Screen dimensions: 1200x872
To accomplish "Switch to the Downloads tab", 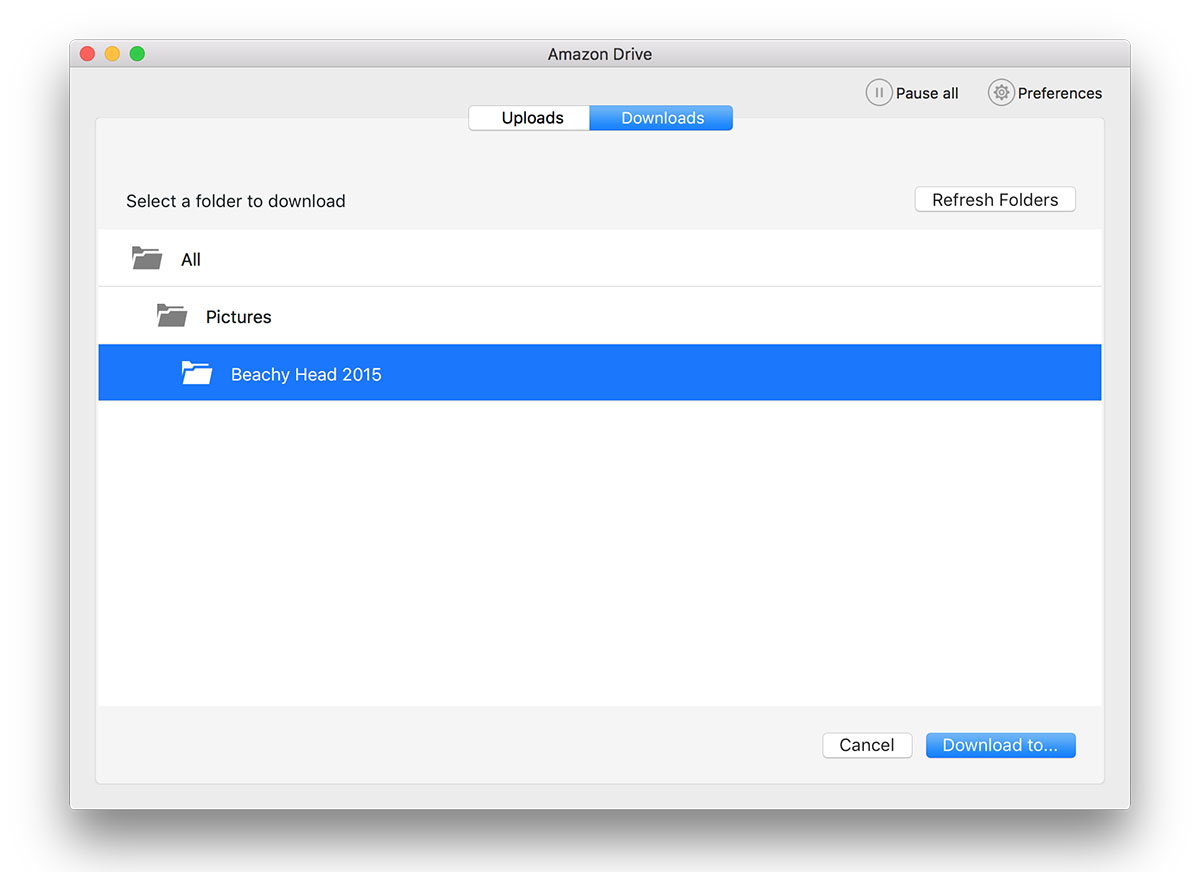I will [x=662, y=118].
